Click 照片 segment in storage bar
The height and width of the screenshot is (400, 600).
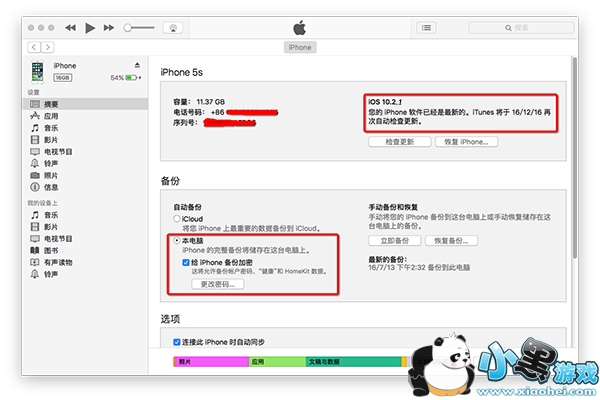coord(211,361)
